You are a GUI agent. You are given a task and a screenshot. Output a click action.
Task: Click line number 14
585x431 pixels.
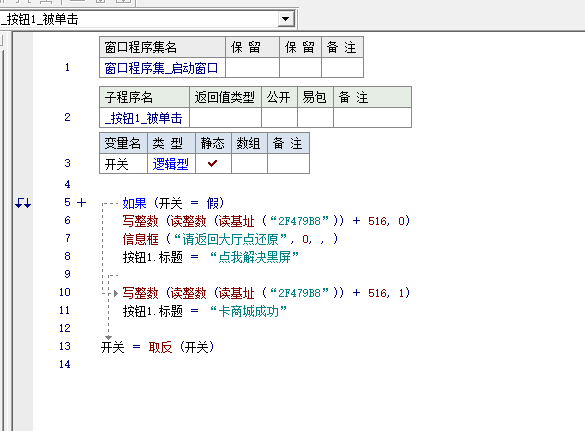pyautogui.click(x=65, y=364)
